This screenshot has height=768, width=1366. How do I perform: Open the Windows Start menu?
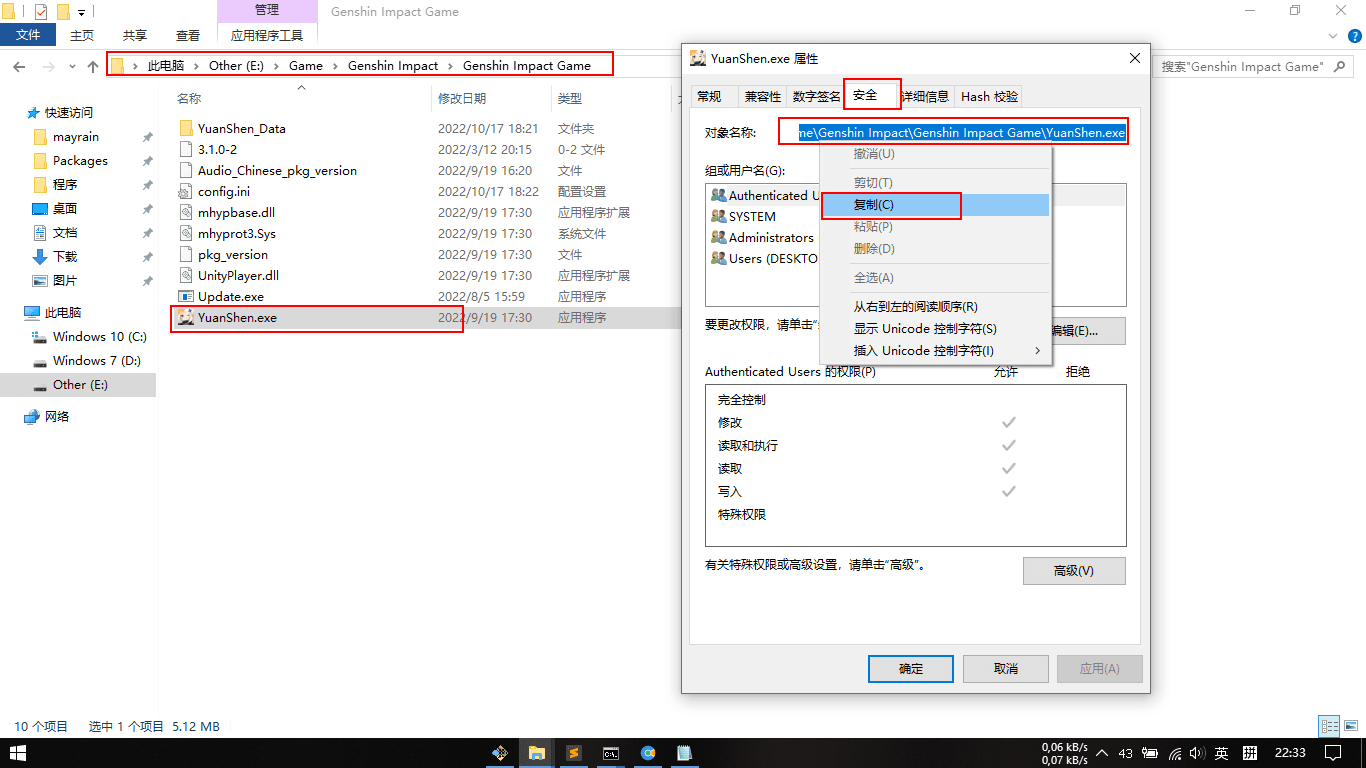pos(19,752)
